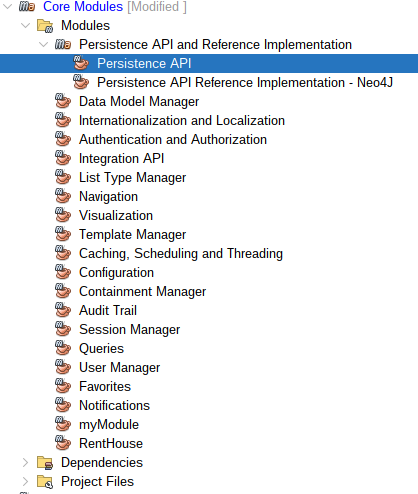Click the Configuration module icon
The height and width of the screenshot is (494, 418).
63,272
